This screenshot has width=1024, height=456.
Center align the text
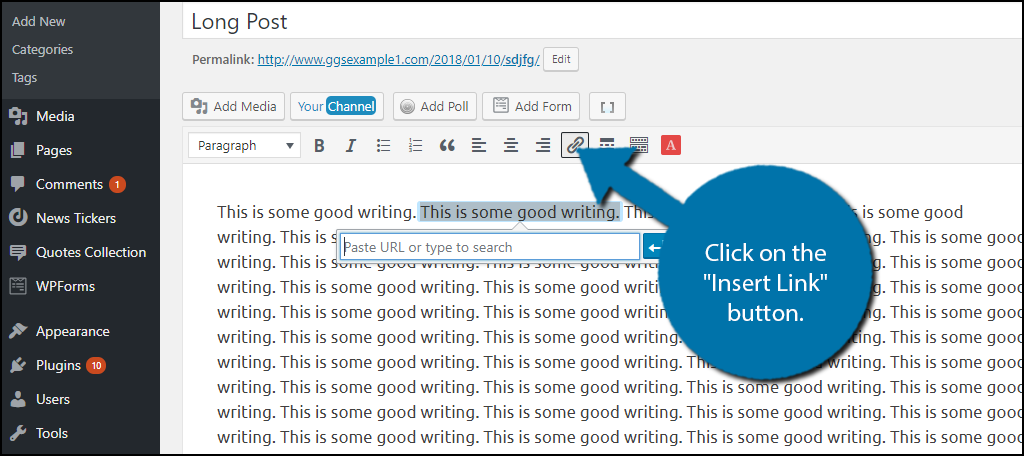511,146
